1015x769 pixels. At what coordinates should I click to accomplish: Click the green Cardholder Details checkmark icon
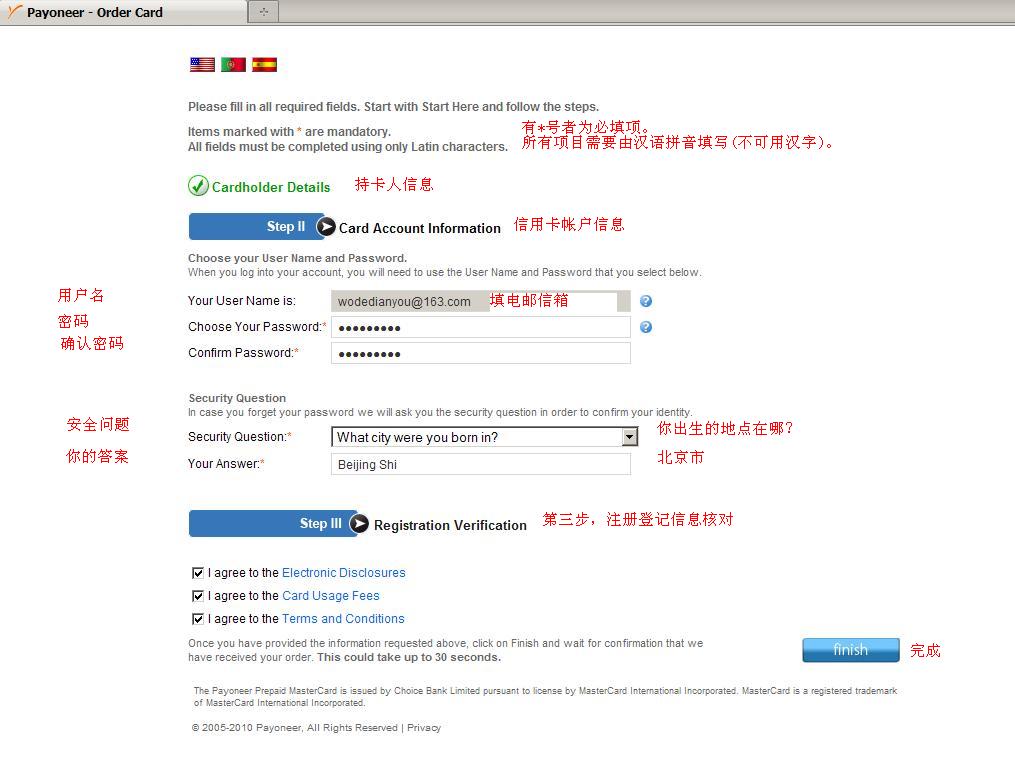(x=198, y=186)
